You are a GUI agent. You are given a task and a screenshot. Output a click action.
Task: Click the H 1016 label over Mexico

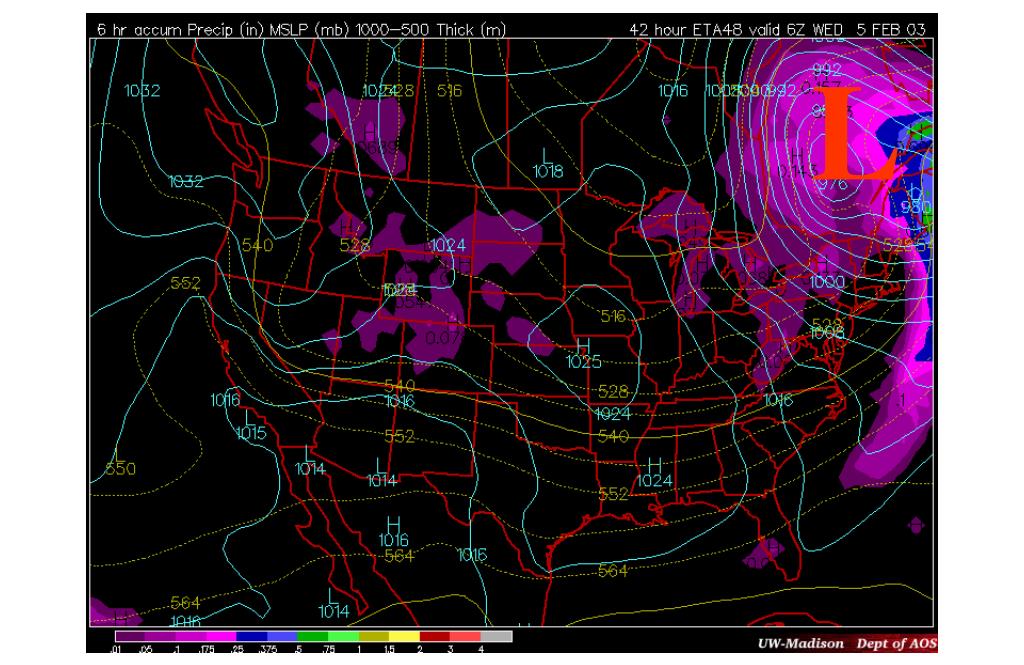(x=393, y=532)
